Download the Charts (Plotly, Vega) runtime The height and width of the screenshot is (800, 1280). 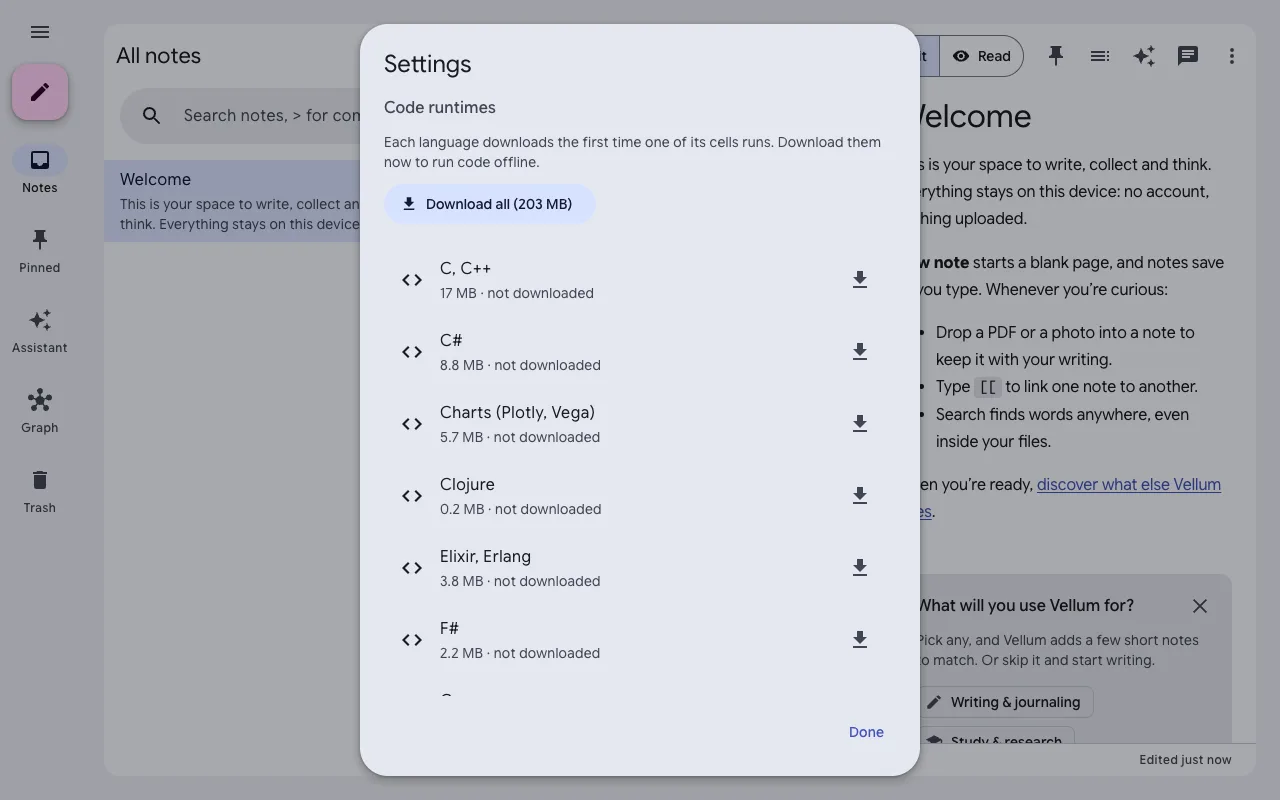click(x=859, y=424)
